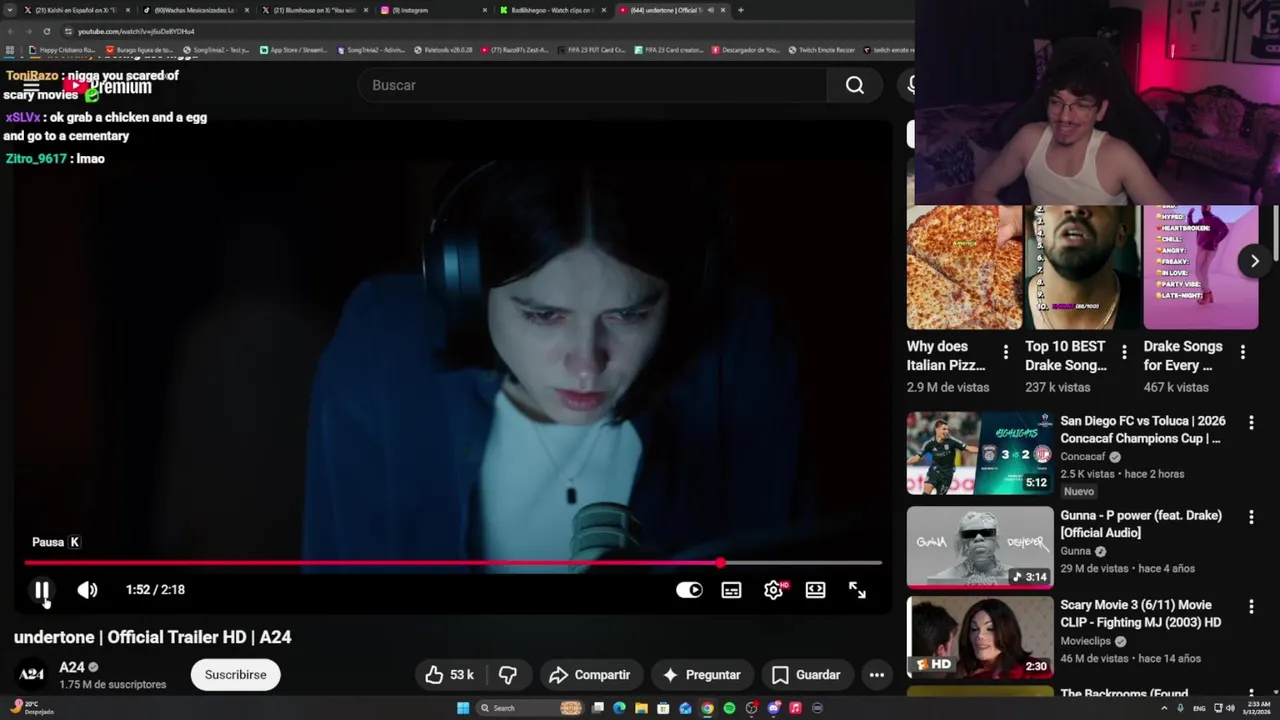Switch to the Instagram browser tab
Screen dimensions: 1280x720
(x=432, y=10)
